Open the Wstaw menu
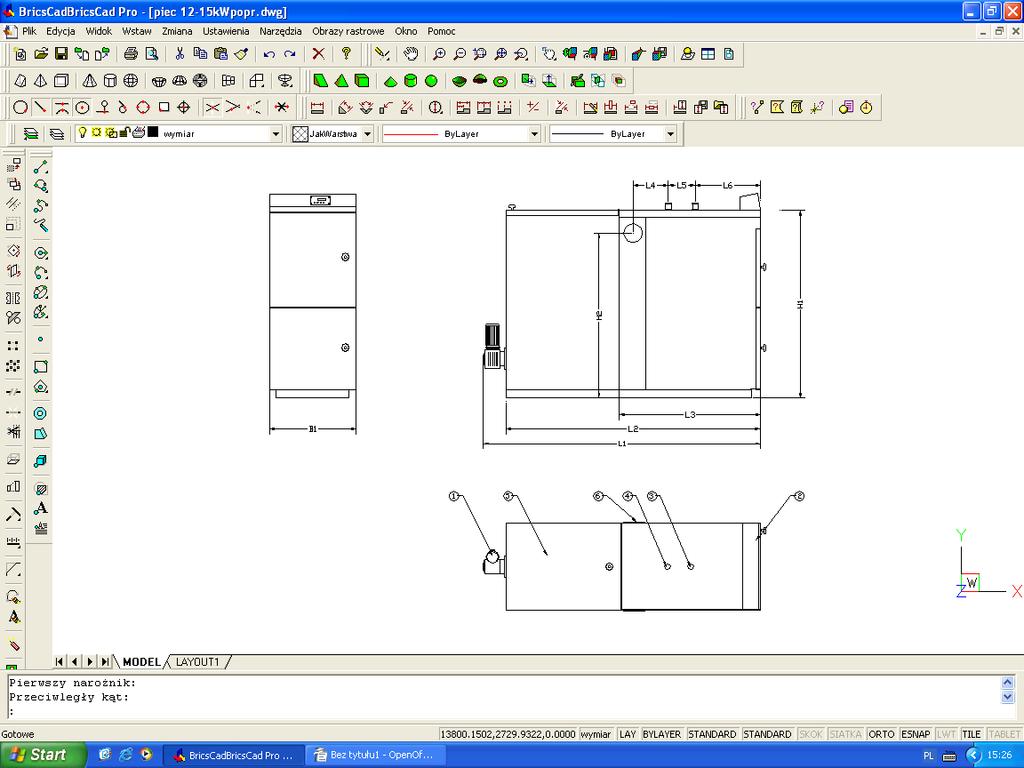The image size is (1024, 768). (136, 31)
